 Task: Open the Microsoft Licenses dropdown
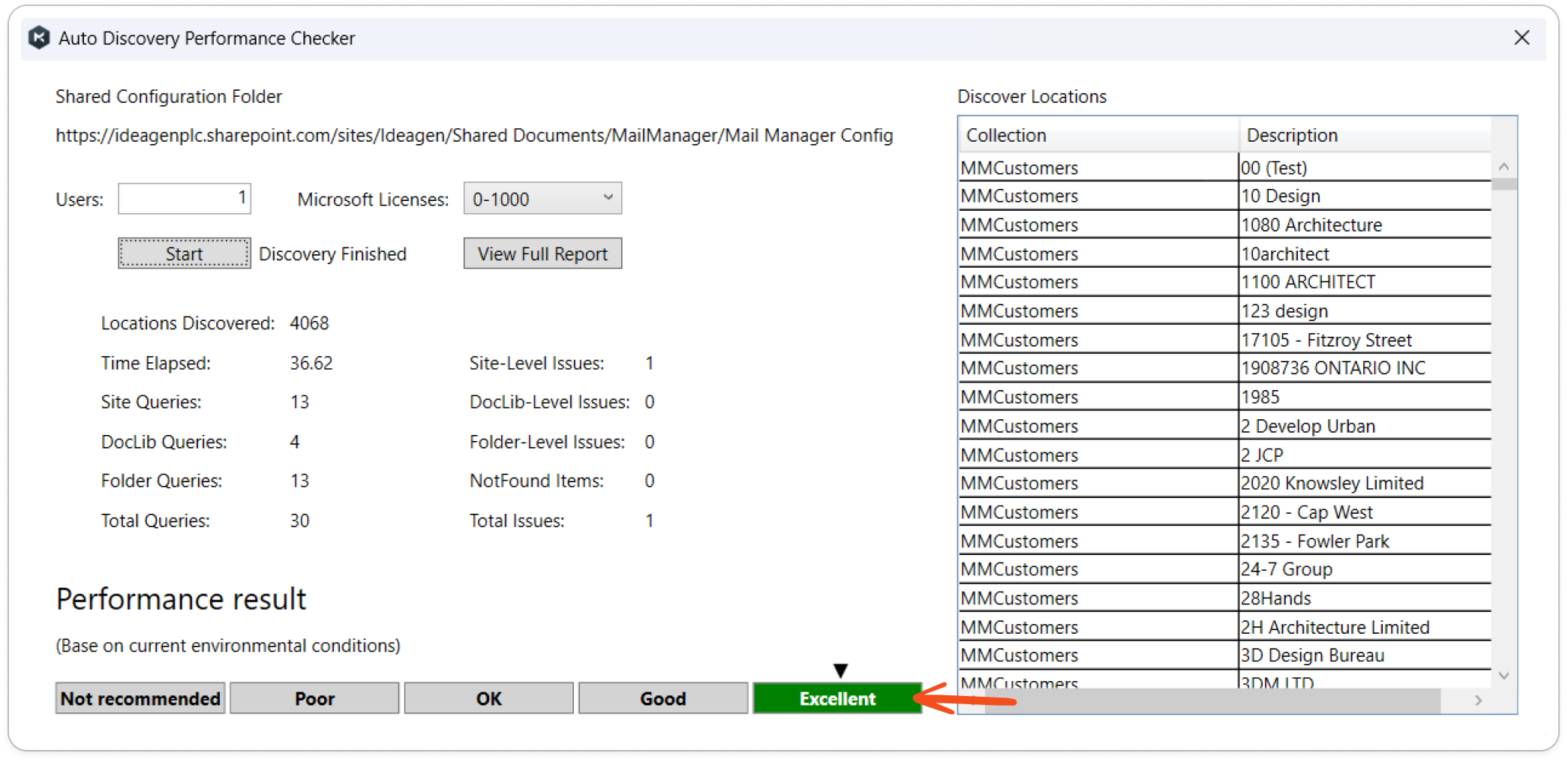[x=542, y=199]
